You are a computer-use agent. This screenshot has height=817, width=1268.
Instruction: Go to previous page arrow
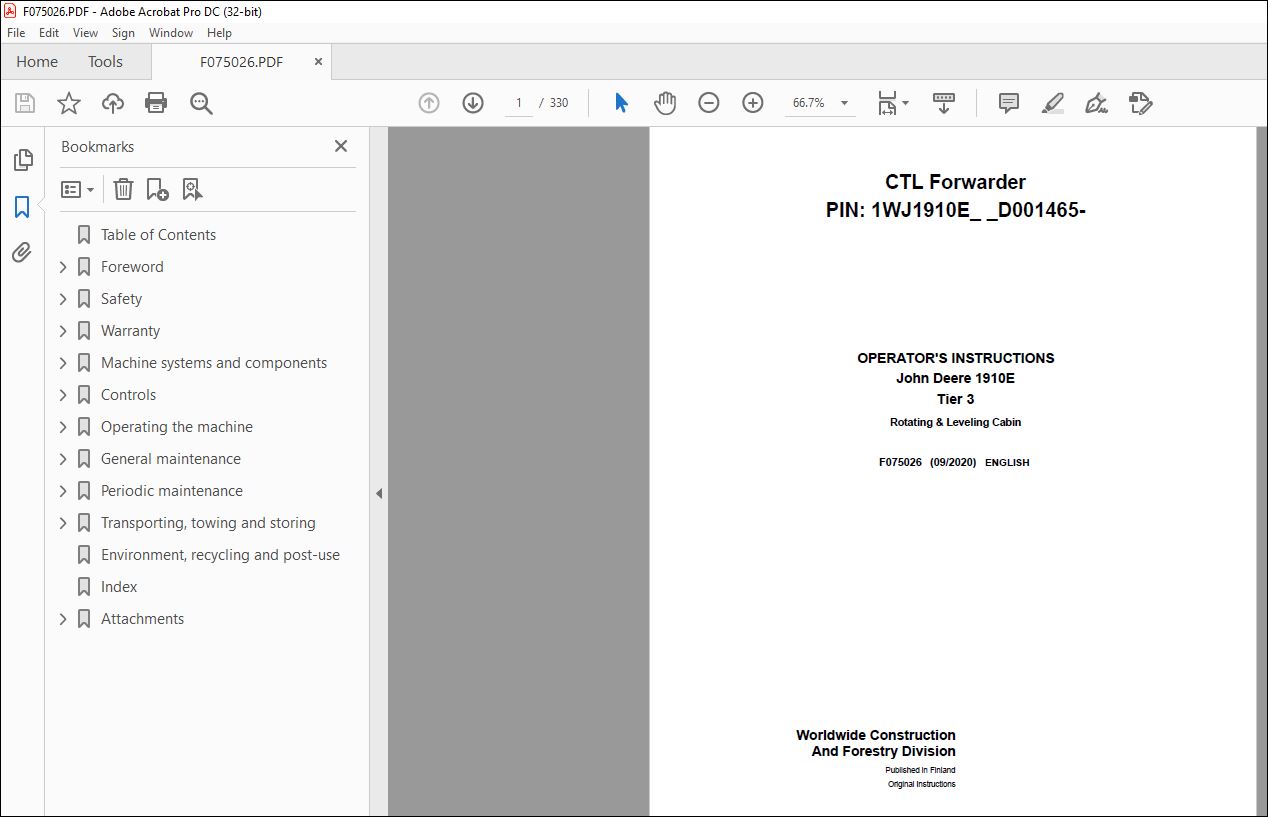click(429, 103)
